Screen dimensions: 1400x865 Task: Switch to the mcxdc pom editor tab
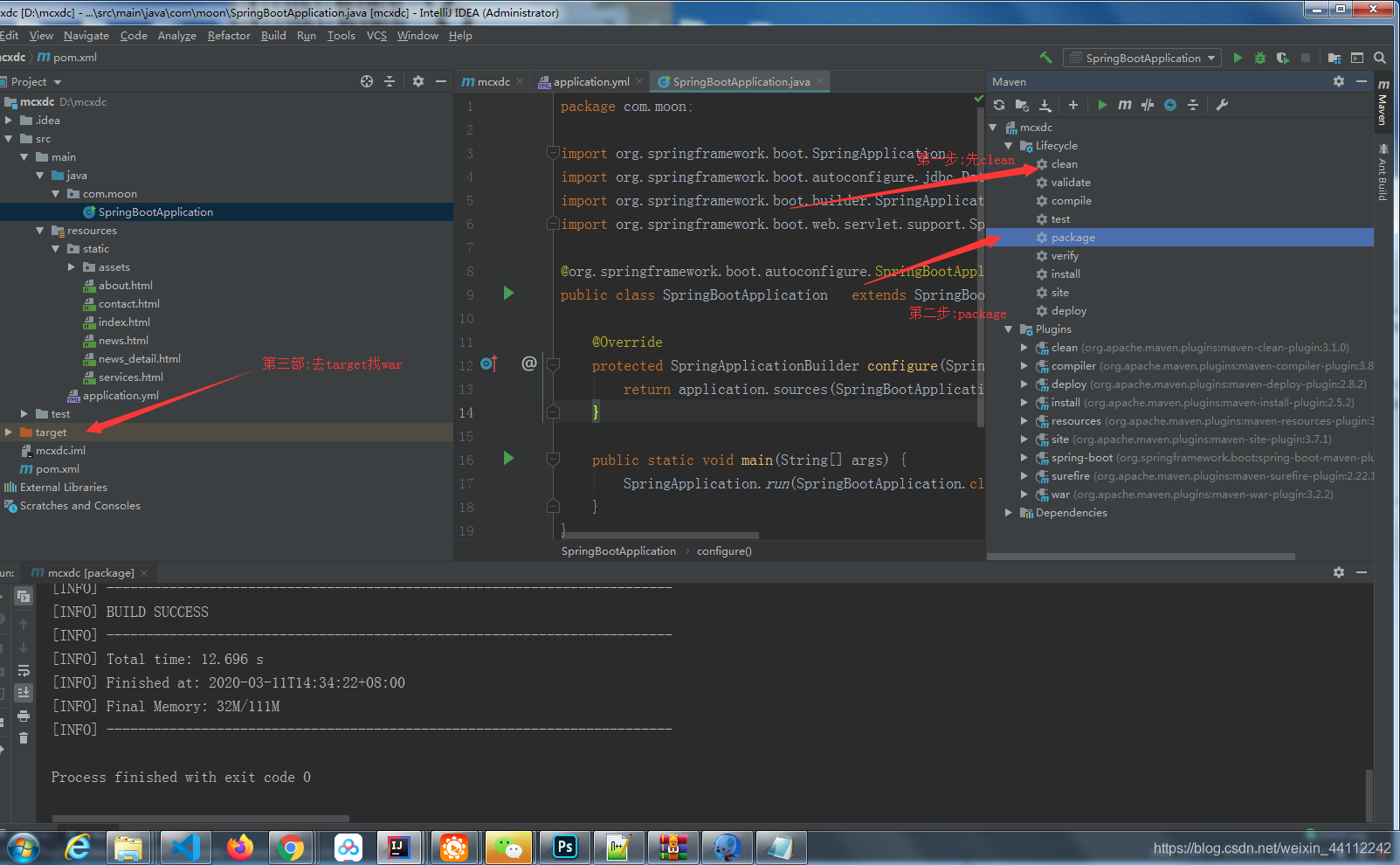point(493,81)
